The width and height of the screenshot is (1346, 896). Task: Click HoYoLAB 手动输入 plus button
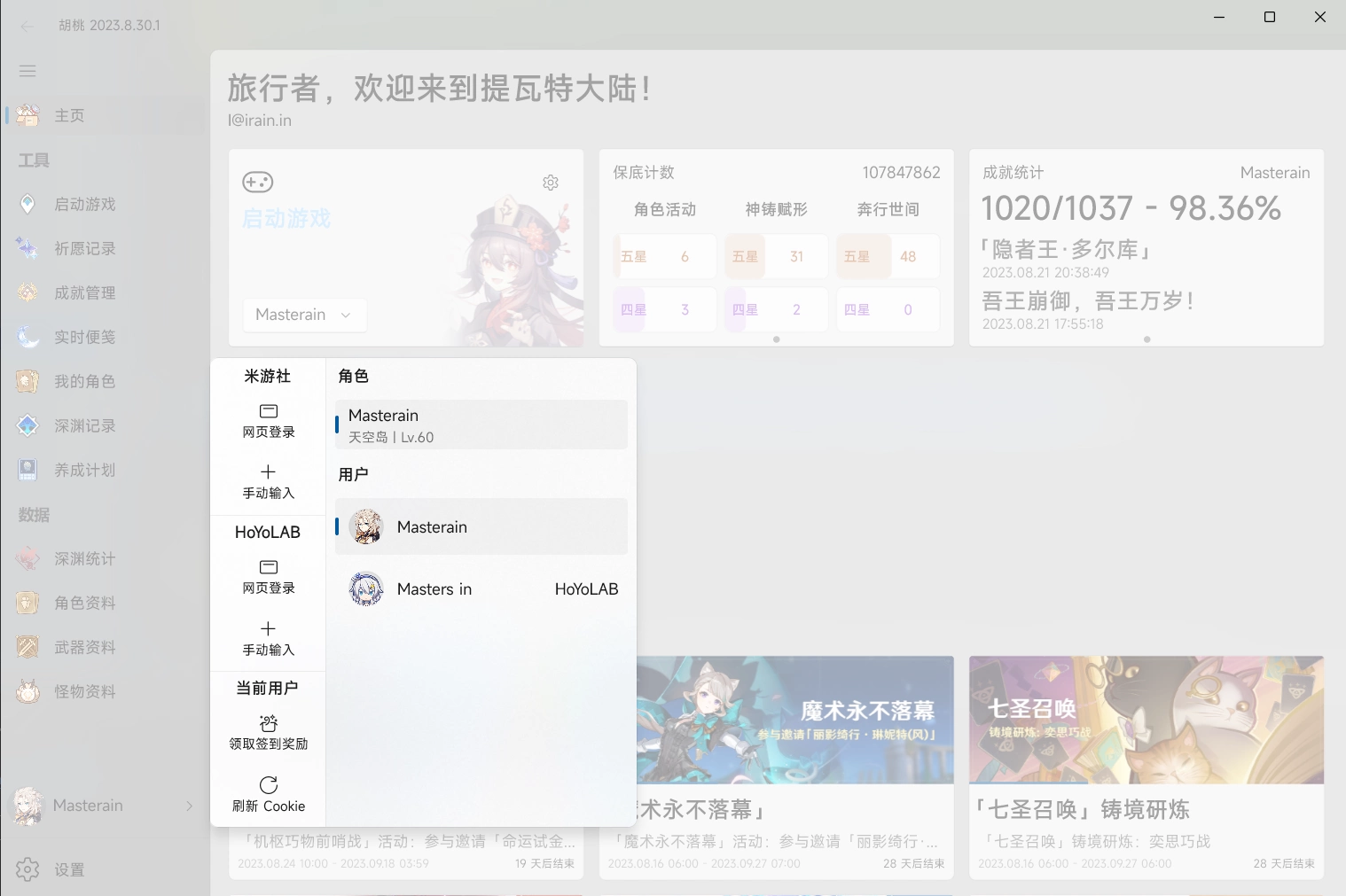click(269, 639)
